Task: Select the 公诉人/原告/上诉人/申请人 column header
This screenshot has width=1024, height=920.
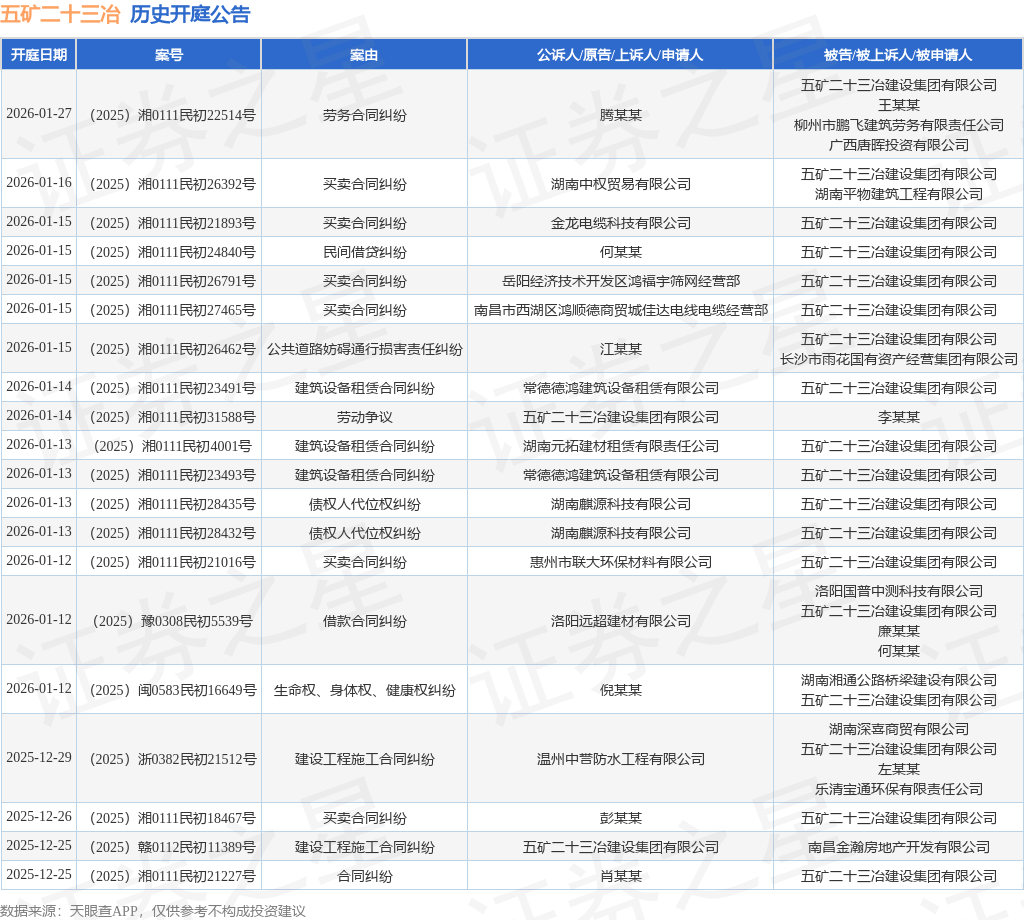Action: tap(620, 55)
